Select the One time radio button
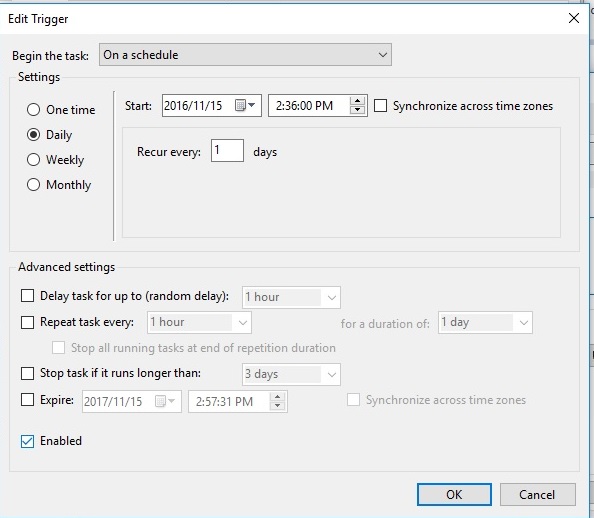The image size is (594, 518). tap(33, 110)
